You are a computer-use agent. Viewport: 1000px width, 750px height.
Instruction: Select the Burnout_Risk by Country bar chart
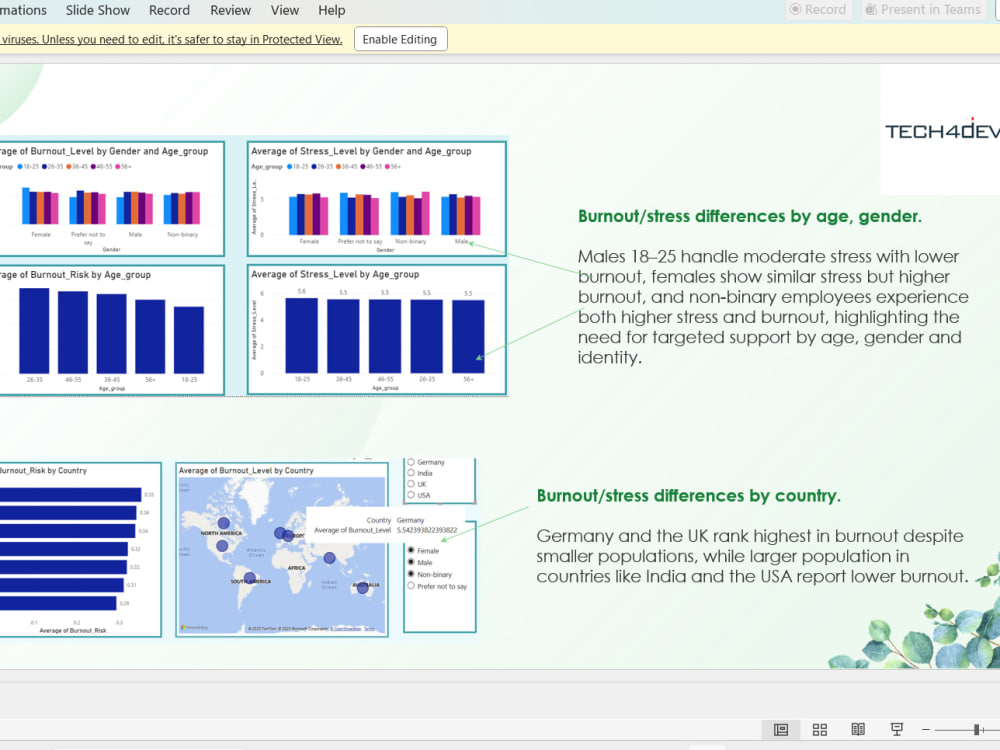click(x=80, y=550)
